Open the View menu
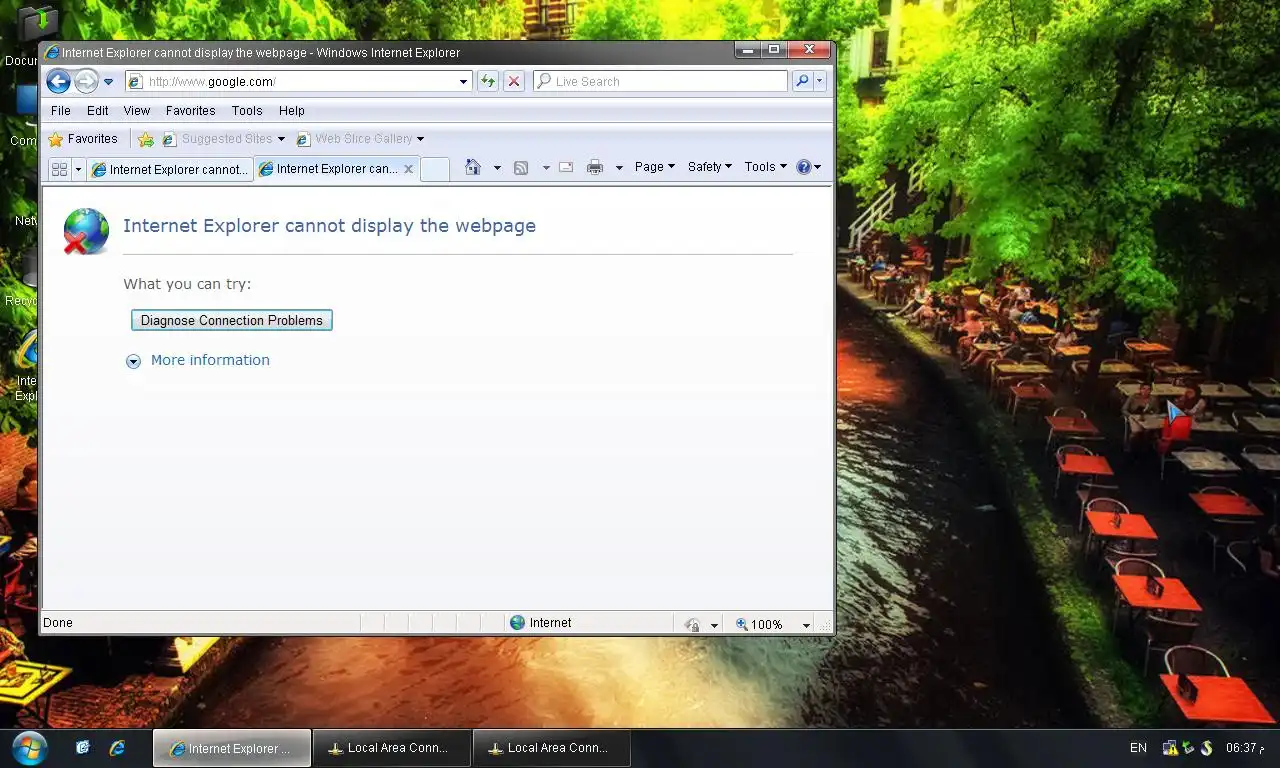Screen dimensions: 1280x768 [x=137, y=111]
